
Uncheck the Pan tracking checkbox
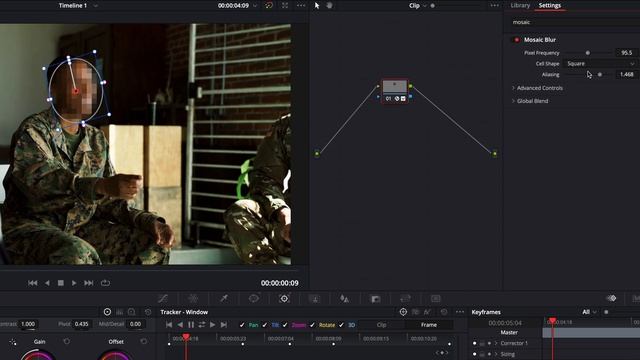point(242,325)
